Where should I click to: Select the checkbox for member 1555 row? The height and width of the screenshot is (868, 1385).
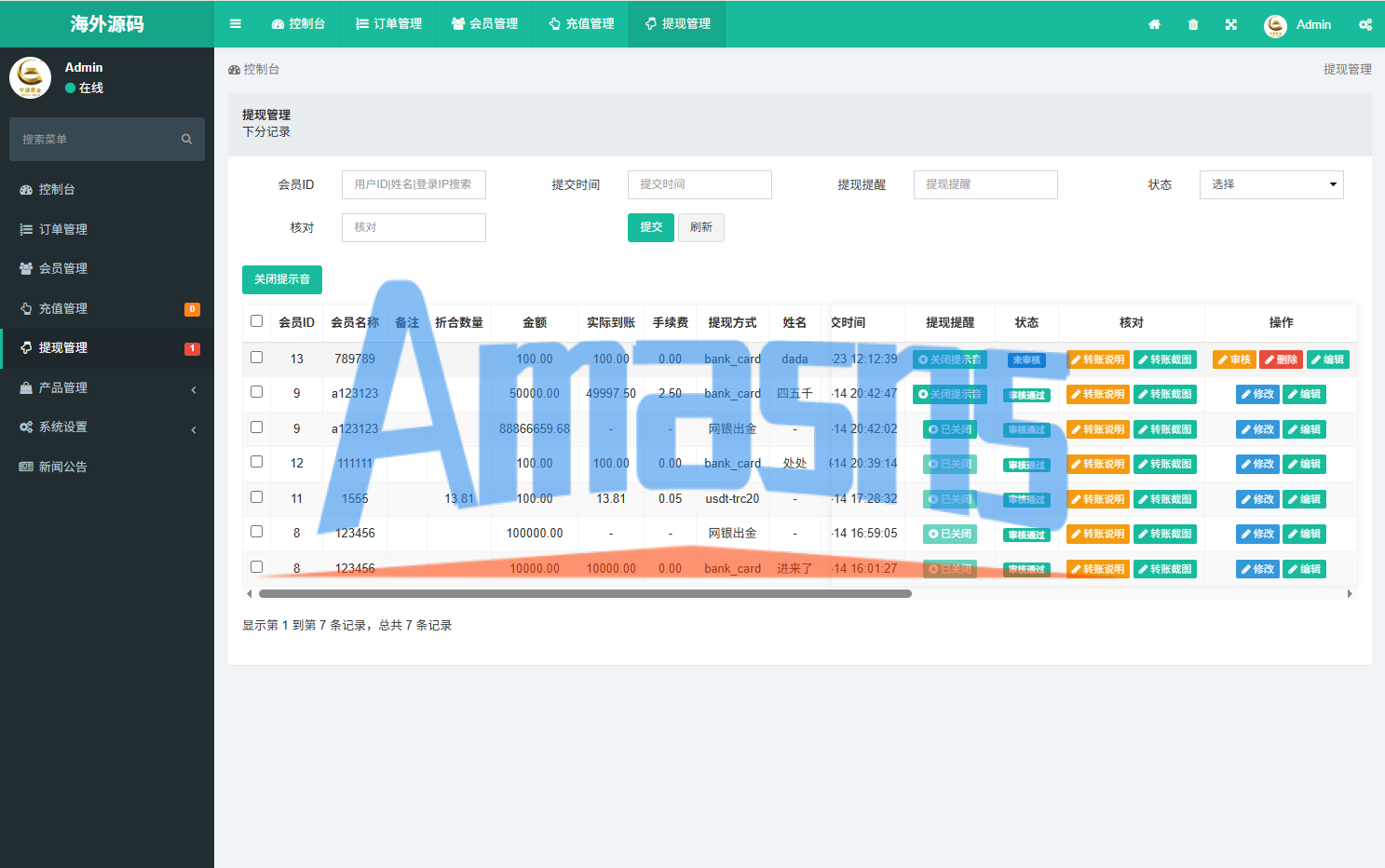[x=257, y=497]
